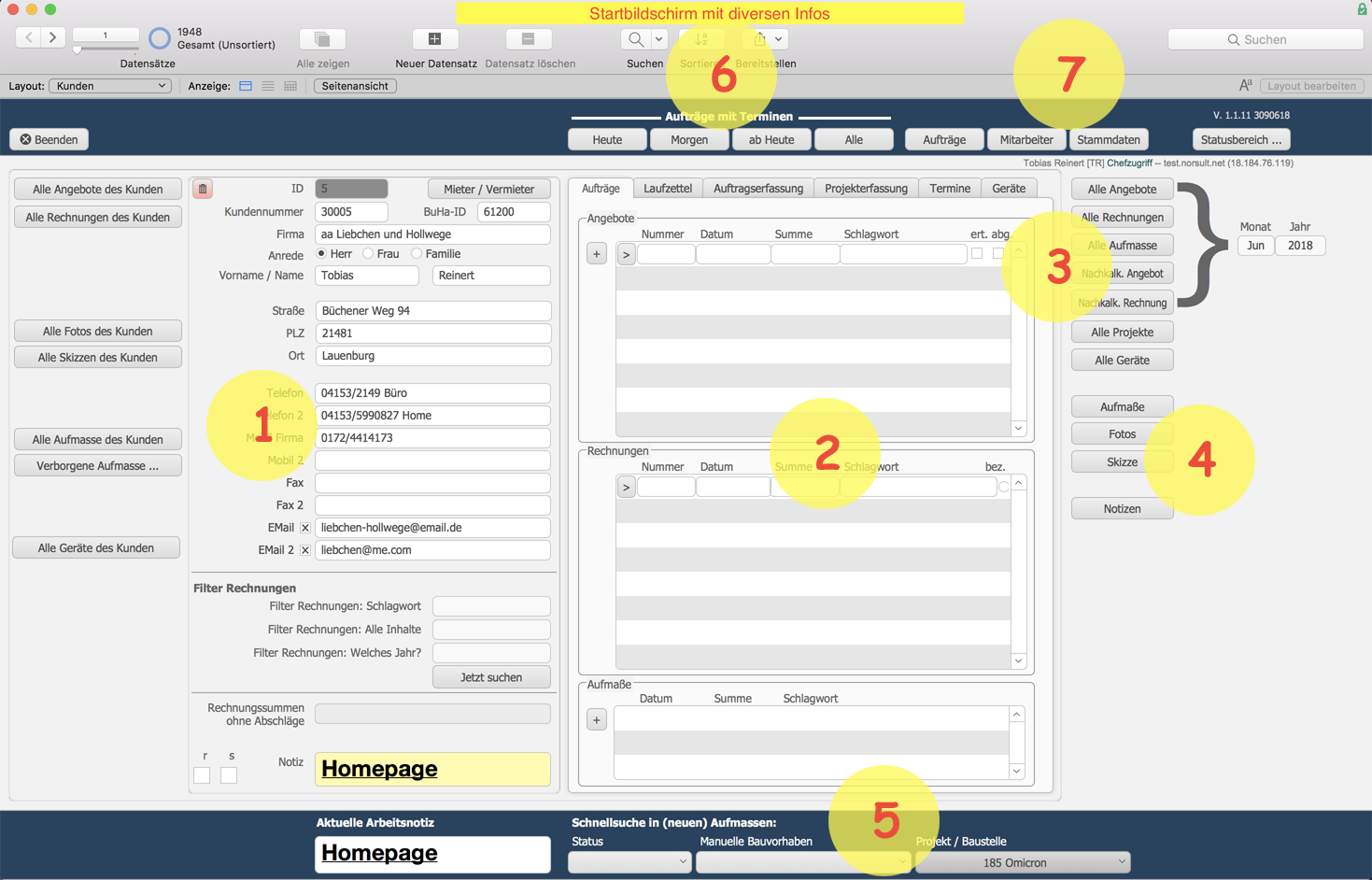Click the red trash icon beside ID

coord(203,189)
